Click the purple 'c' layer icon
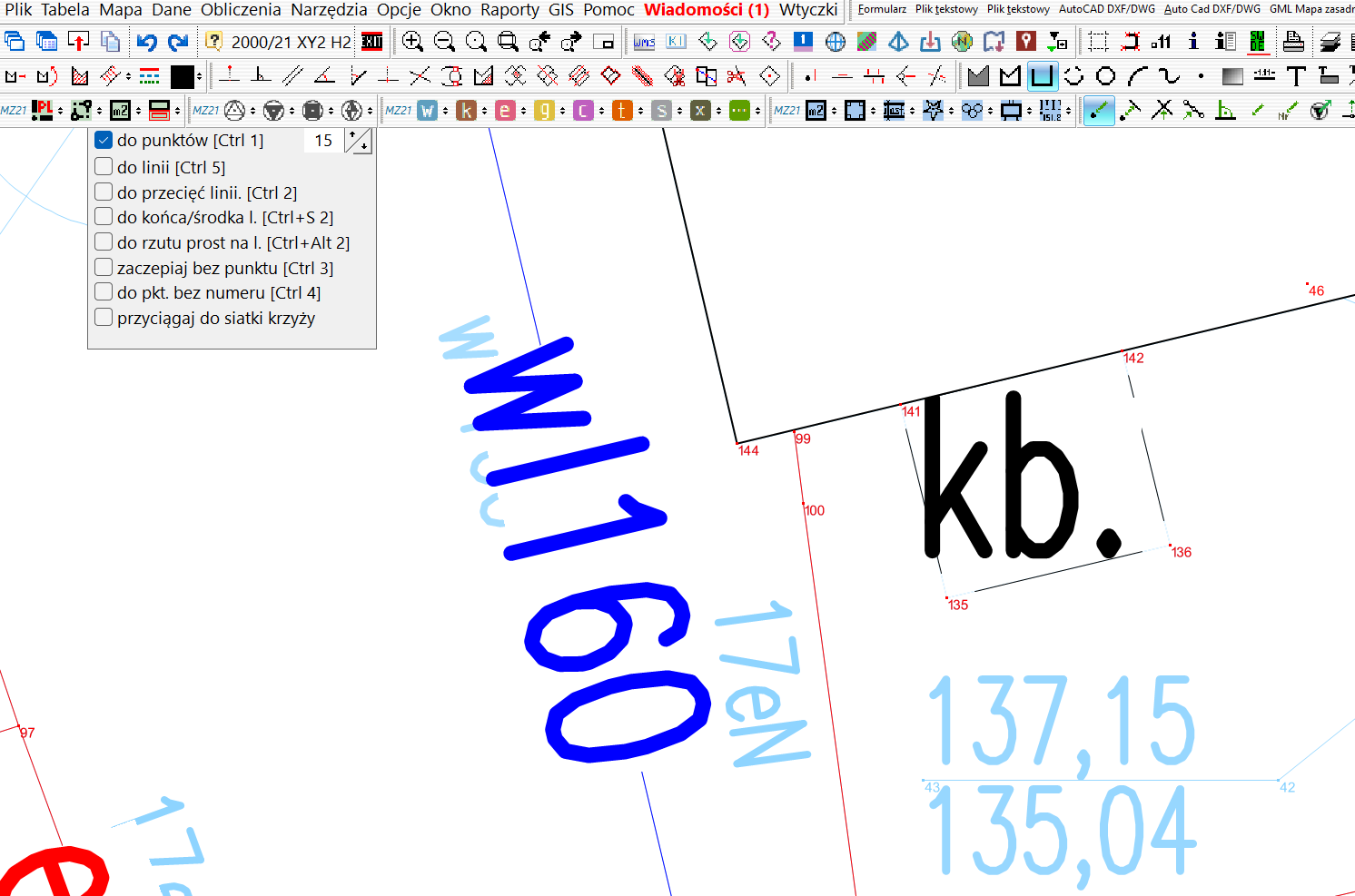 point(583,111)
